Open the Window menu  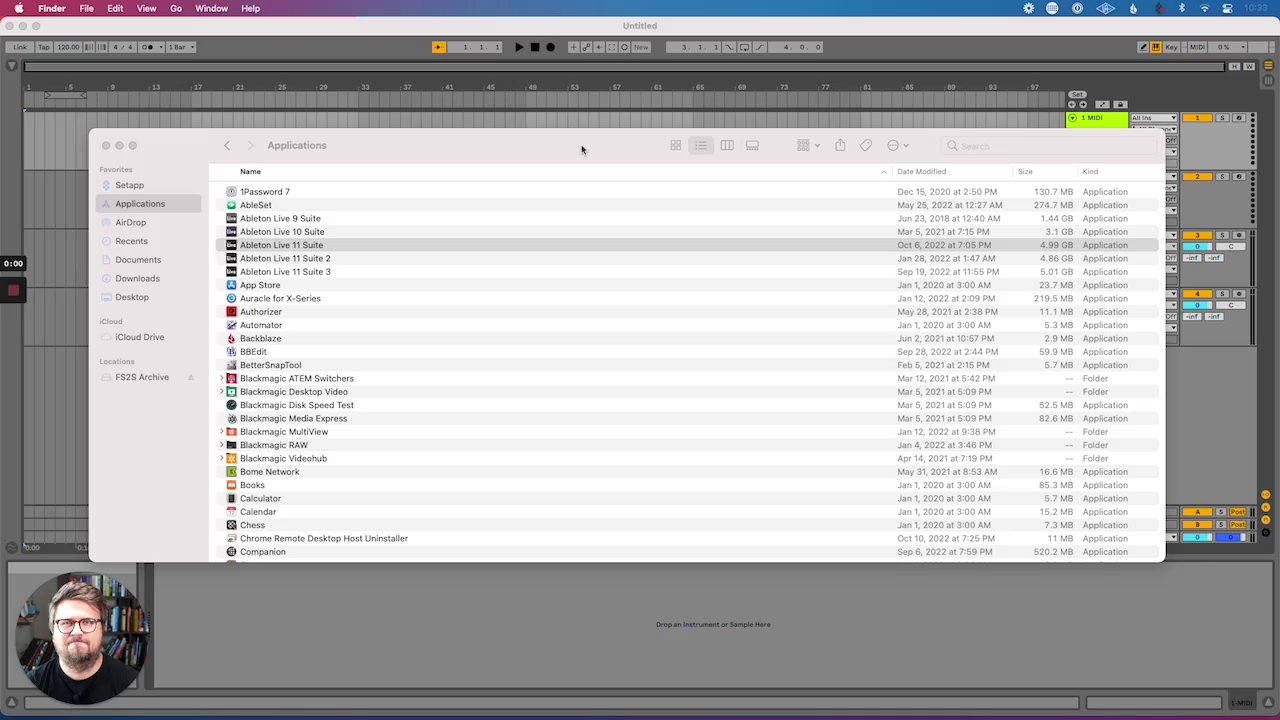(211, 9)
